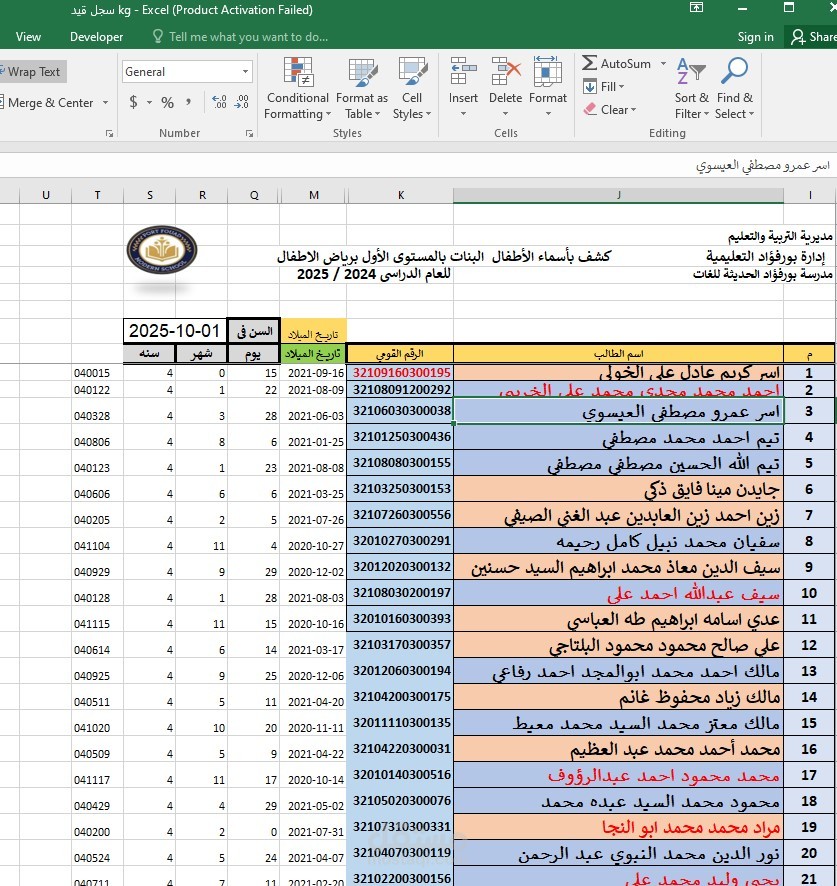Click date cell 2025-10-01
The width and height of the screenshot is (837, 886).
tap(175, 331)
